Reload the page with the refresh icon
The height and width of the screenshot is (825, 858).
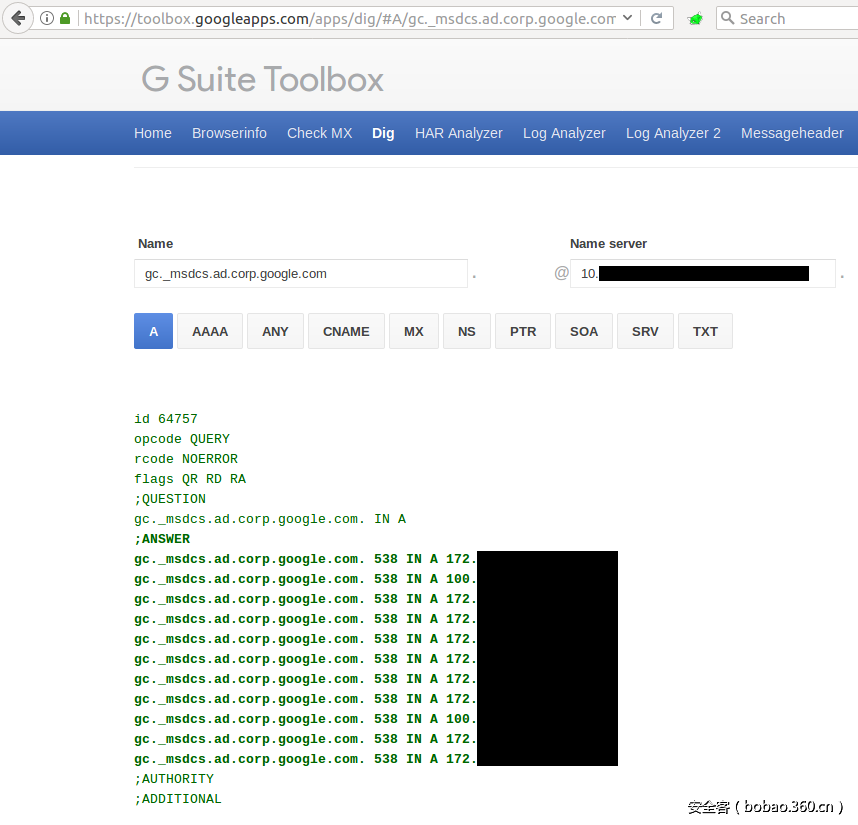tap(656, 18)
